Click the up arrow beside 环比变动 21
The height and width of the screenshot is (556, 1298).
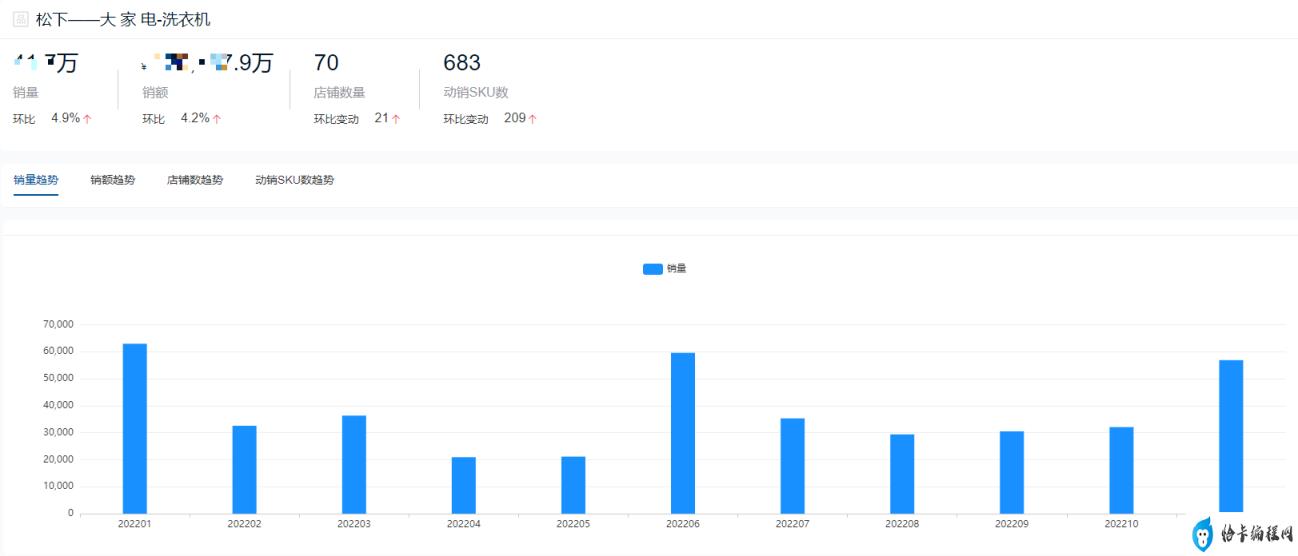tap(396, 118)
